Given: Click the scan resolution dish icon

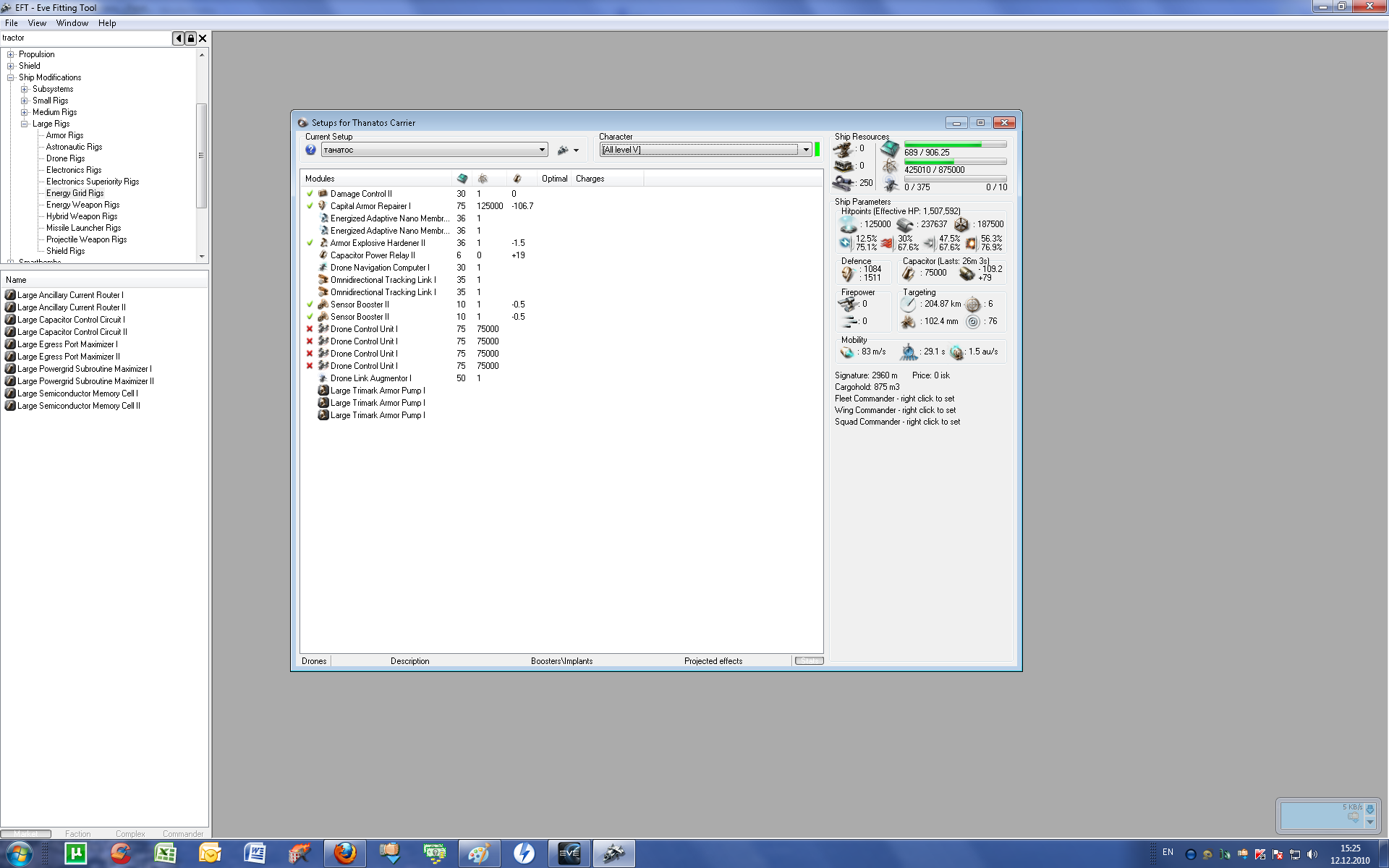Looking at the screenshot, I should click(x=908, y=322).
